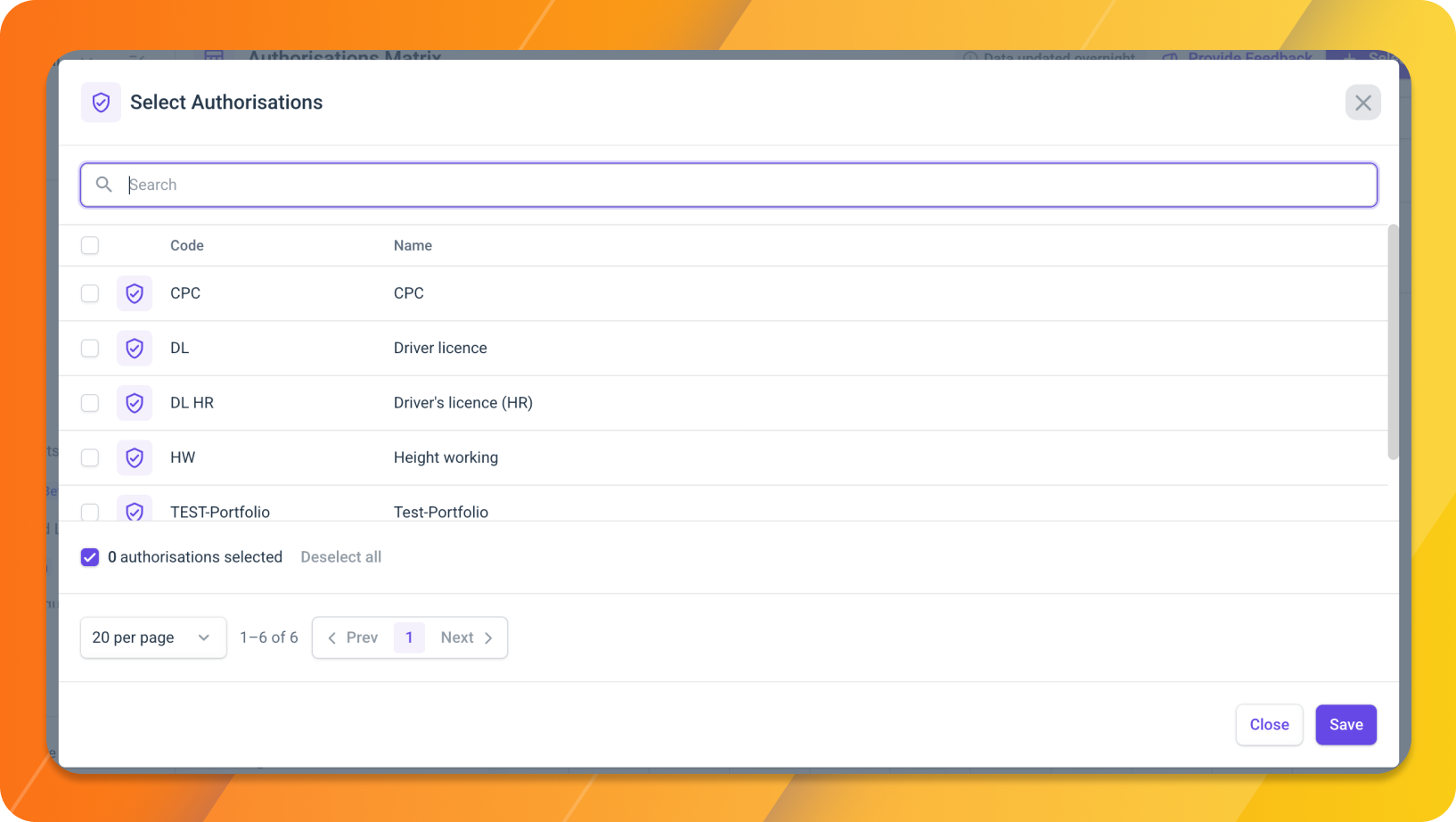
Task: Click the Height working name cell
Action: click(446, 457)
